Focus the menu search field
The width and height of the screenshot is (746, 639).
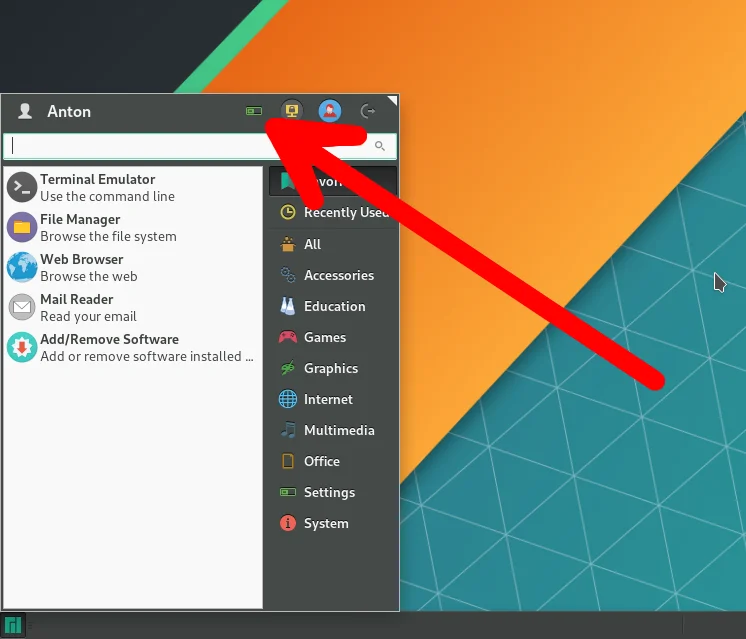[x=200, y=146]
